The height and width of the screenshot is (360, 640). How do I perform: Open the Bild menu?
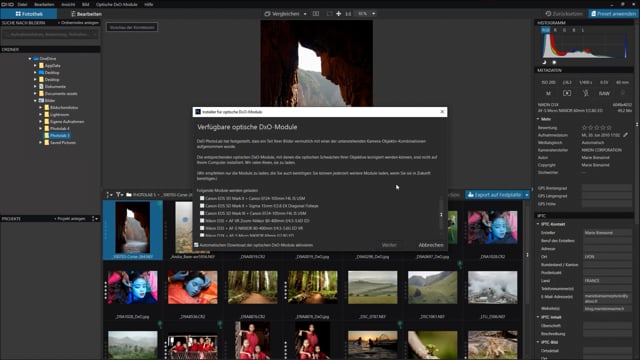[85, 4]
